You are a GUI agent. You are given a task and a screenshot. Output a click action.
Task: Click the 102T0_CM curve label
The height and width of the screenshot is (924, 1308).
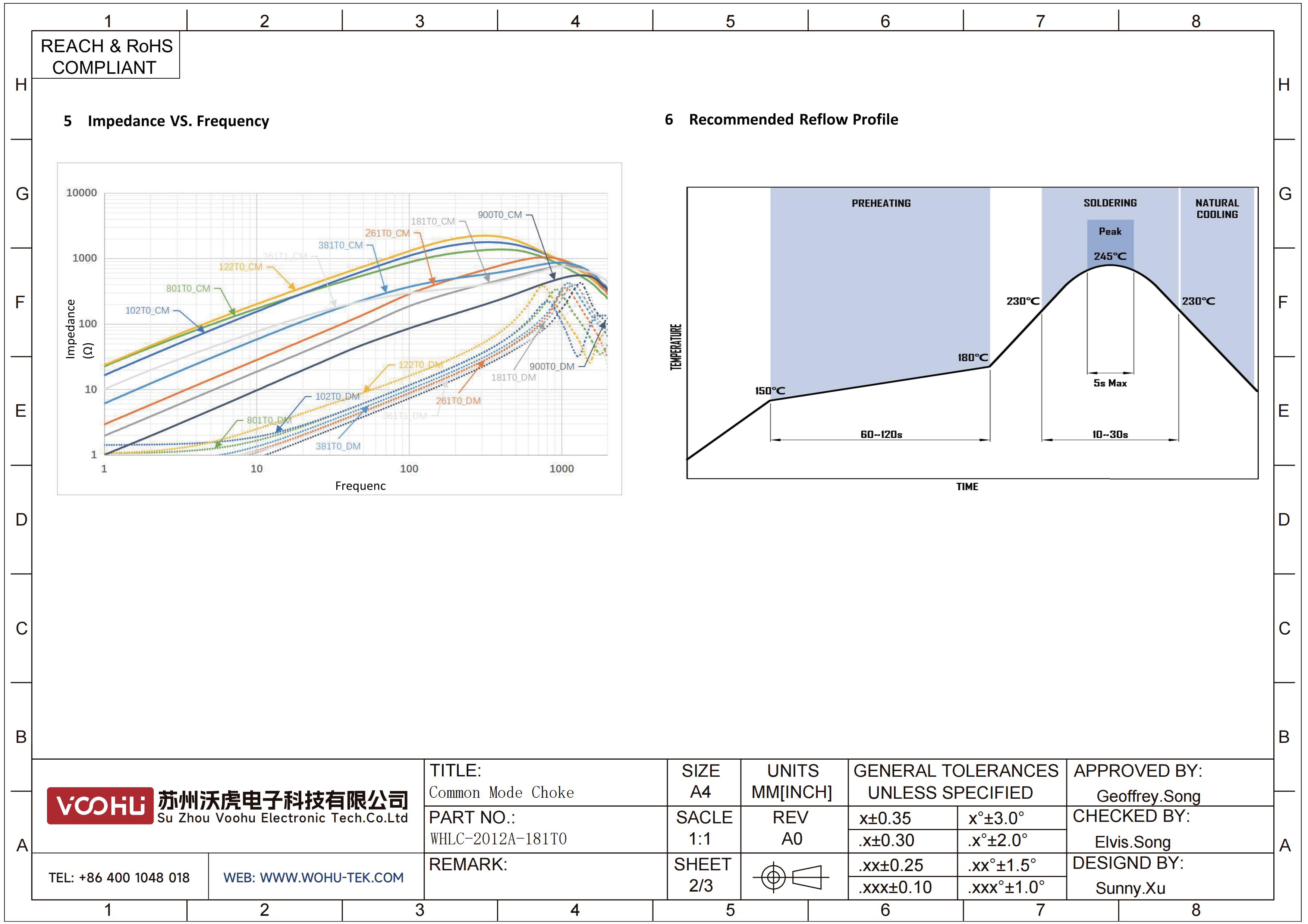[147, 310]
